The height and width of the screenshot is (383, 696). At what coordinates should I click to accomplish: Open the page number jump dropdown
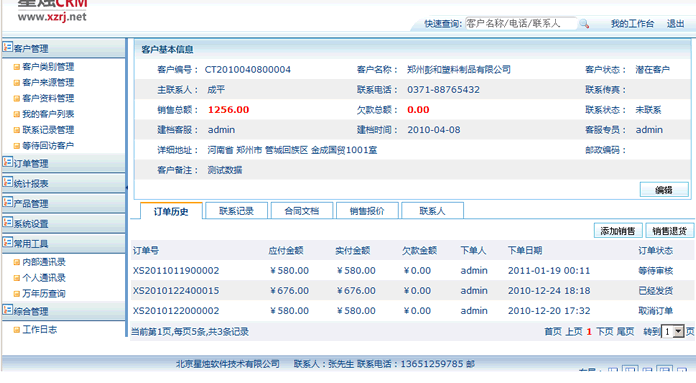672,332
